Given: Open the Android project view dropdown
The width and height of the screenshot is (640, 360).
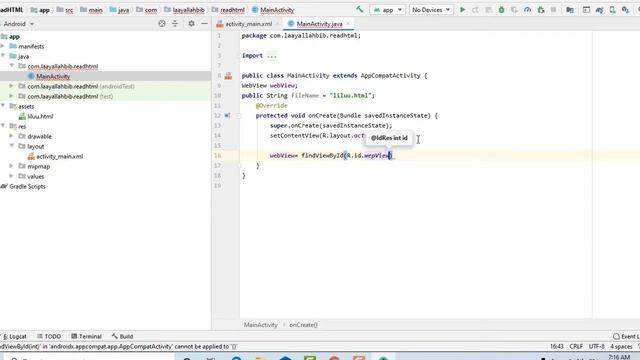Looking at the screenshot, I should click(18, 24).
